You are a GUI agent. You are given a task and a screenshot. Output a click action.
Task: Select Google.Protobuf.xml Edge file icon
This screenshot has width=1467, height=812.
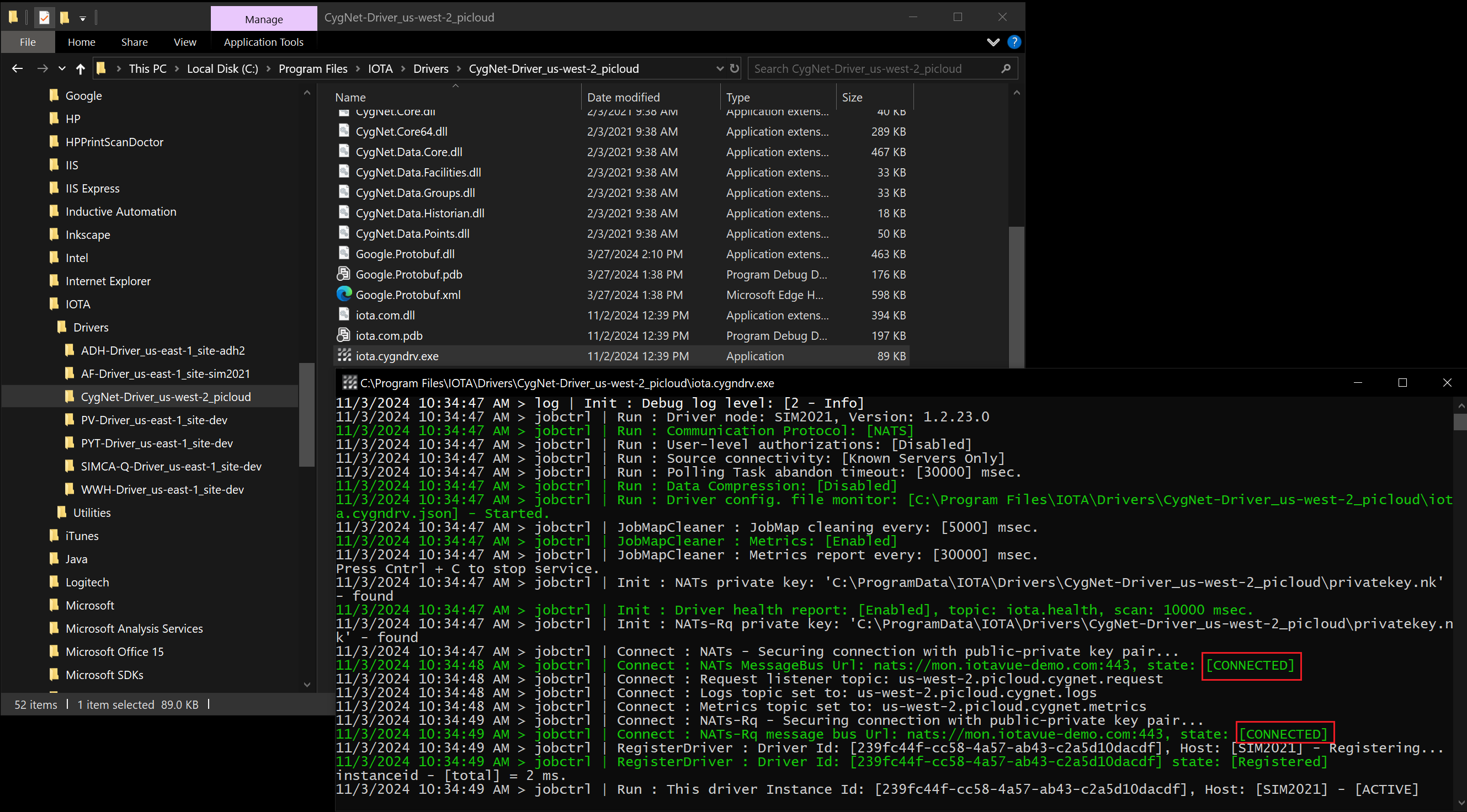(344, 293)
